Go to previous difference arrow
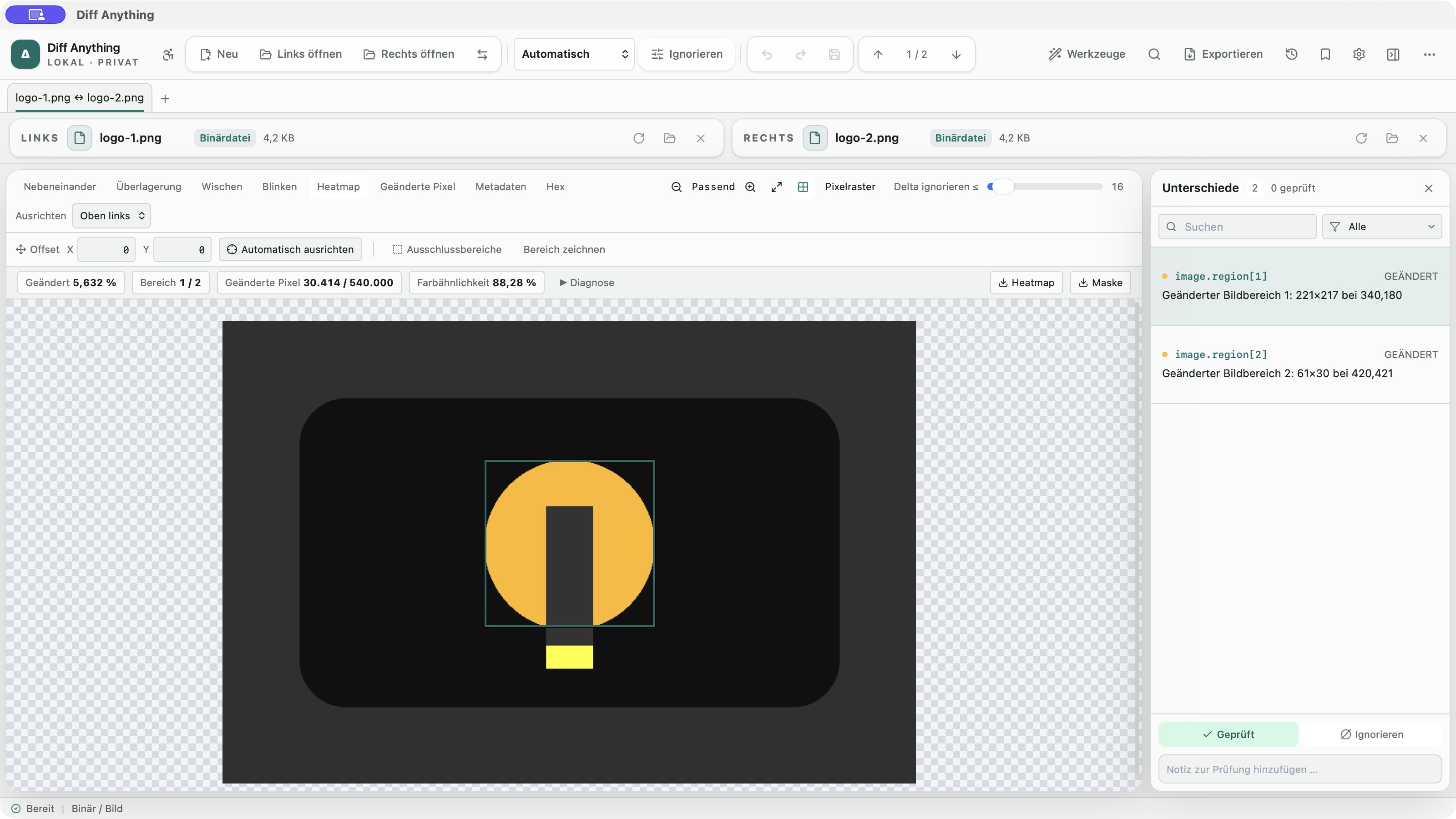The width and height of the screenshot is (1456, 819). pos(878,54)
